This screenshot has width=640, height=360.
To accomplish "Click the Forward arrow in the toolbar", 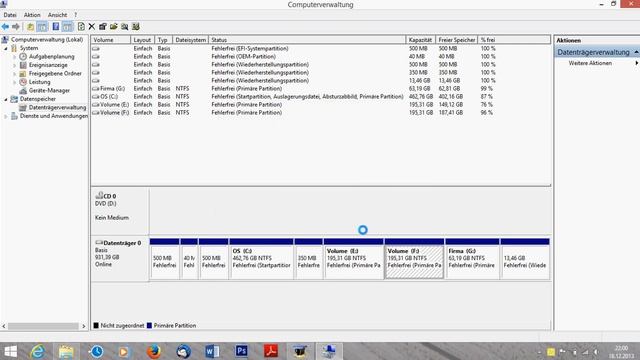I will point(16,27).
